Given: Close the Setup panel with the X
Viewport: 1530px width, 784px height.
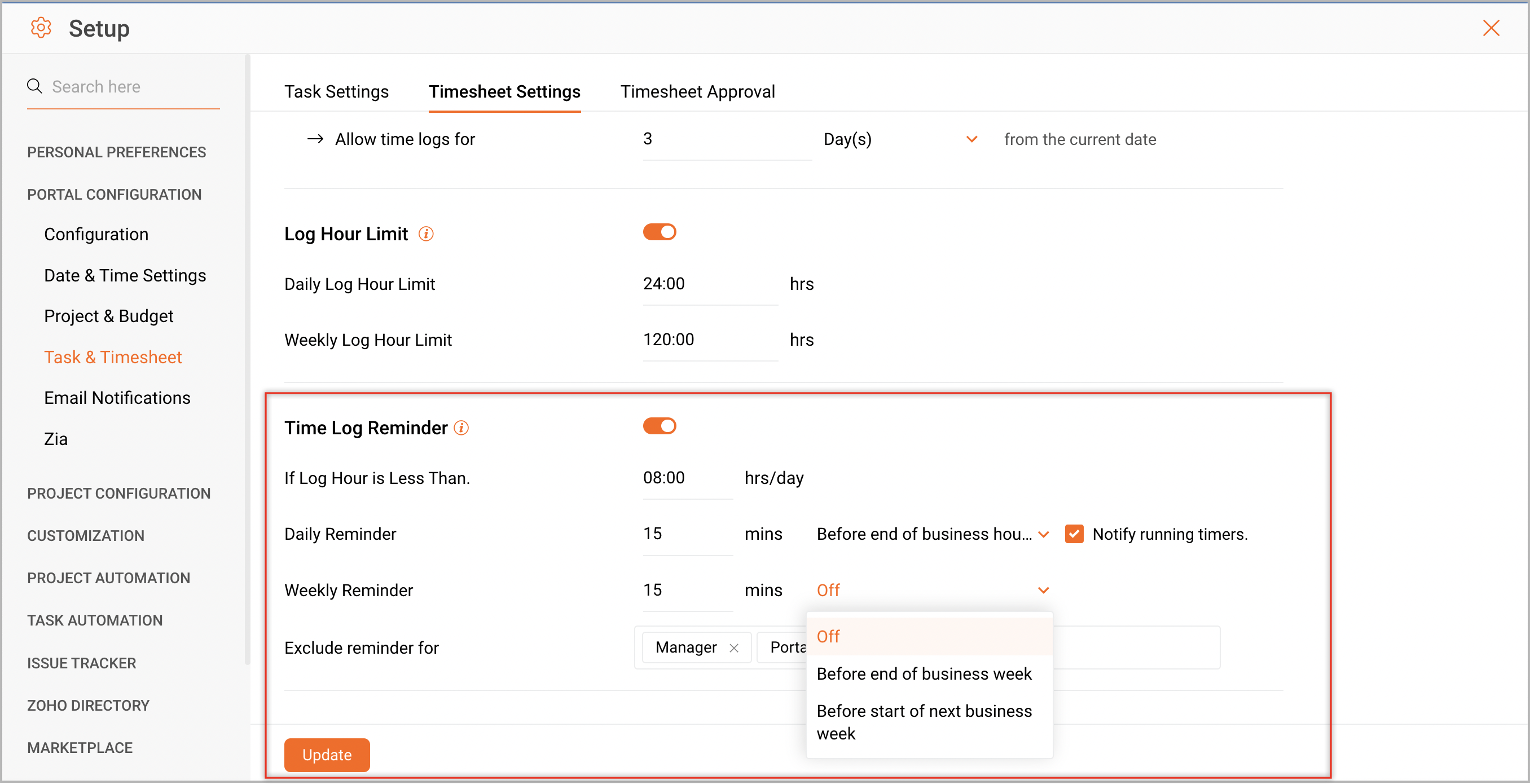Looking at the screenshot, I should pos(1491,28).
